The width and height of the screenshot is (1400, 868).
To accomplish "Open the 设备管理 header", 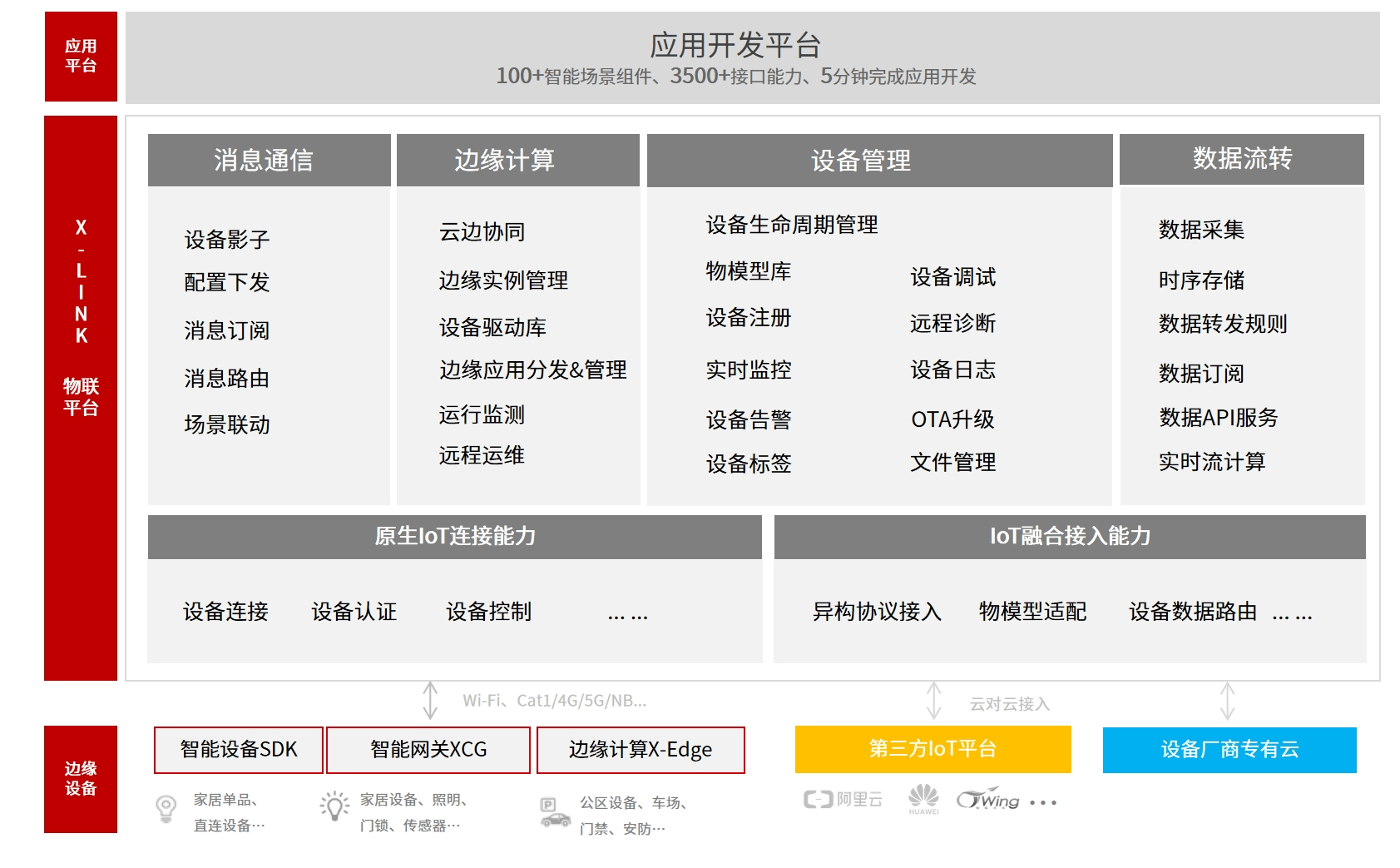I will (x=880, y=161).
